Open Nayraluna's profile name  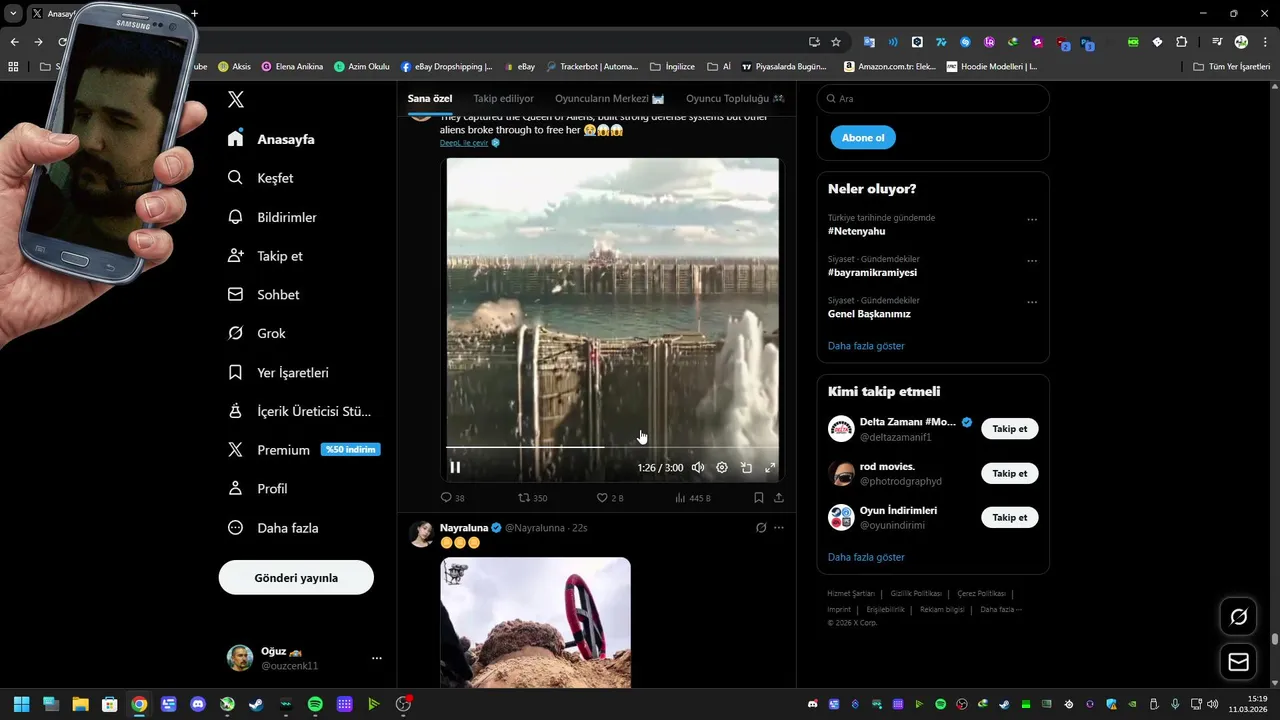pyautogui.click(x=464, y=528)
